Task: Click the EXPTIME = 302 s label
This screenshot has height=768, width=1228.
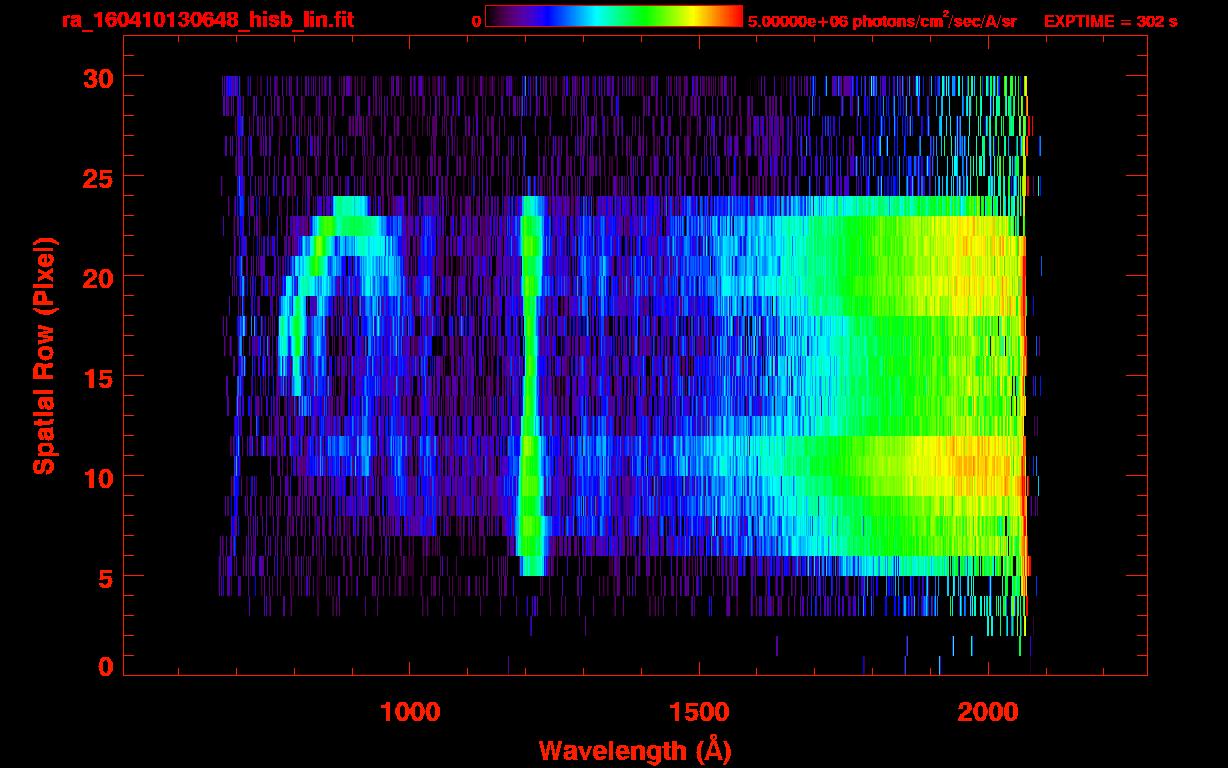Action: coord(1110,21)
